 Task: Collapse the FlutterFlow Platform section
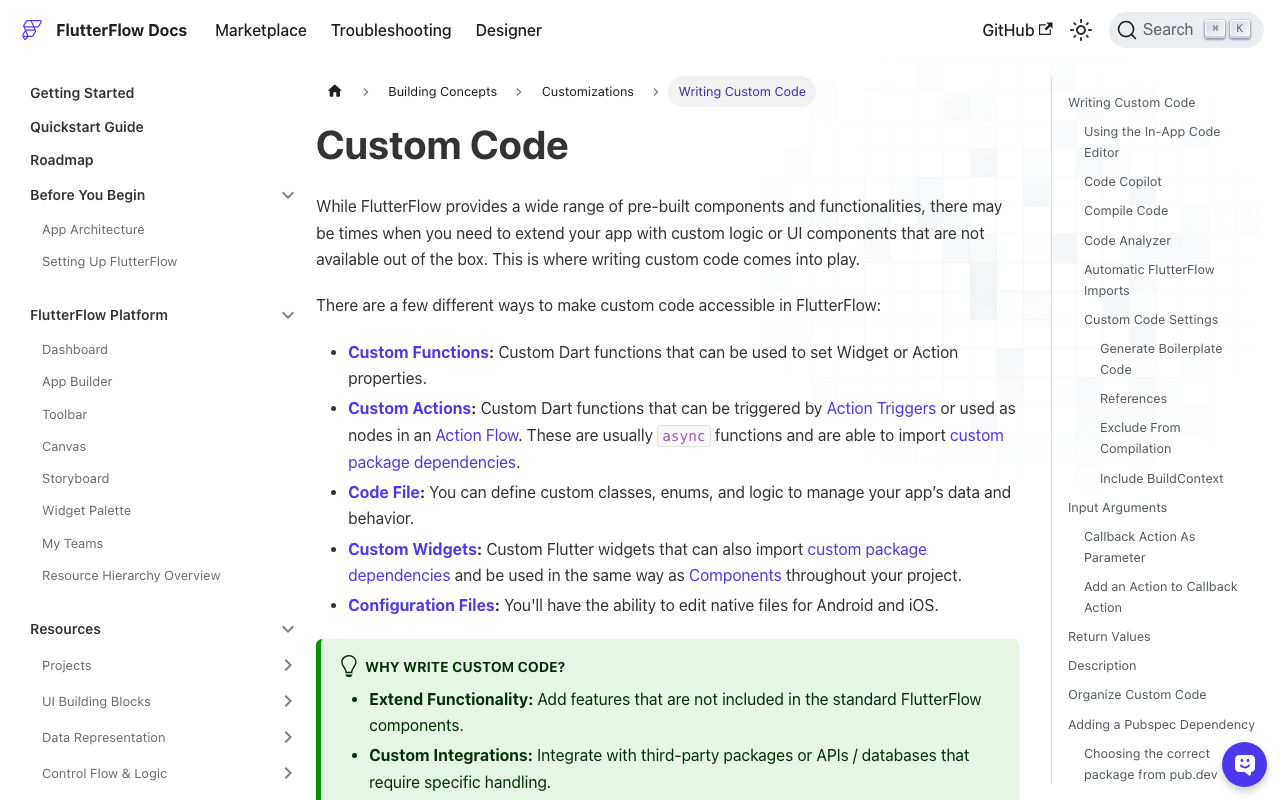[x=288, y=315]
